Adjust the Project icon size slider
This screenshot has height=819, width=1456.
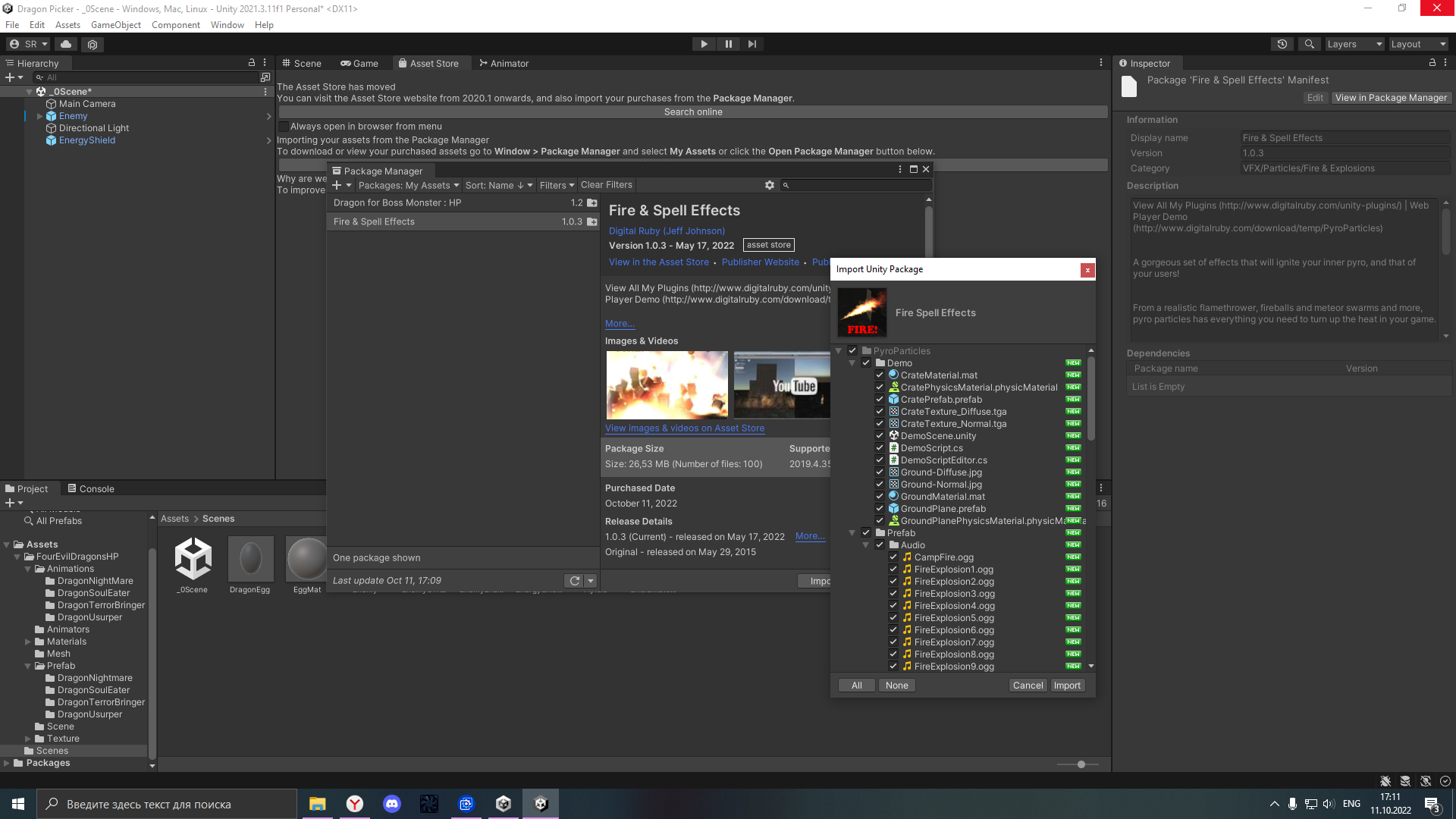tap(1081, 764)
